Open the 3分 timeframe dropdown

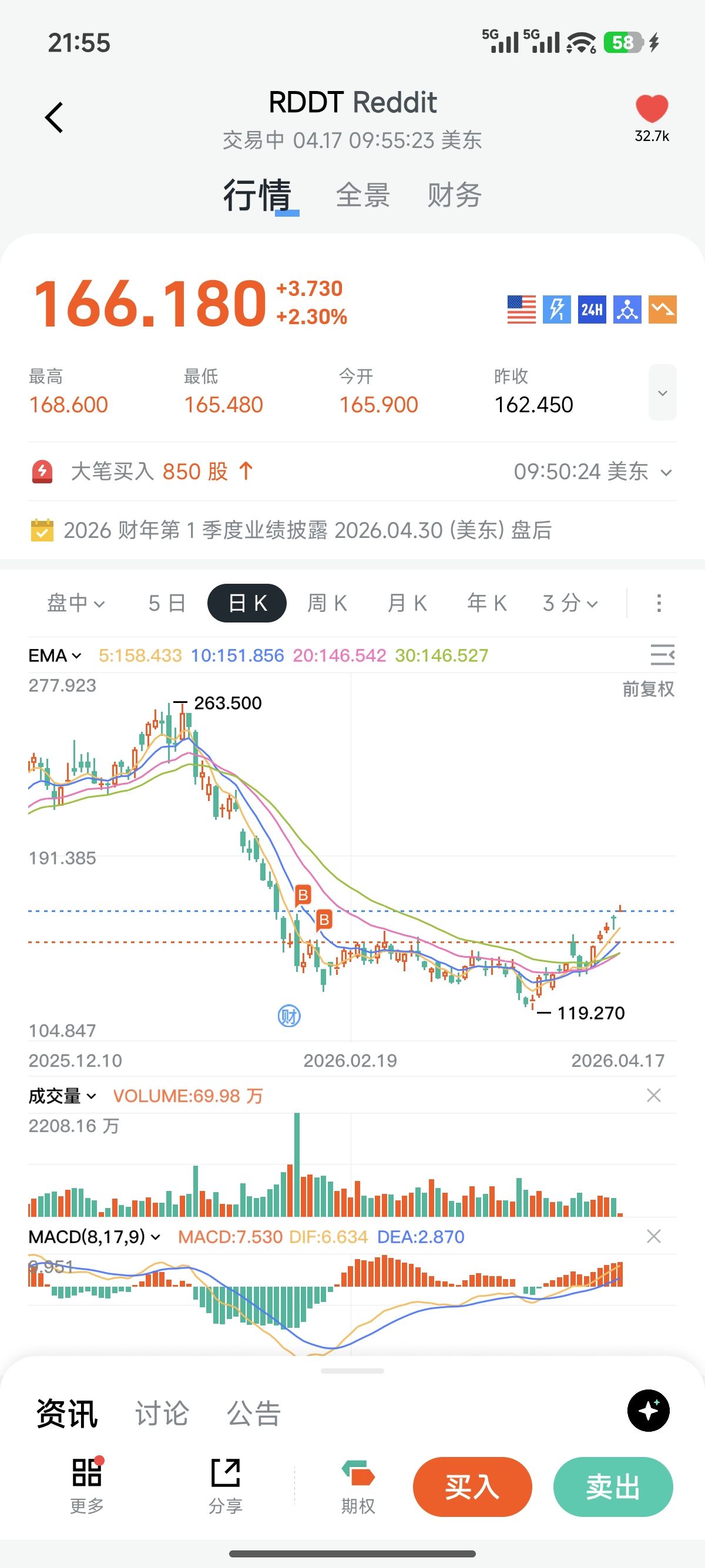[x=570, y=603]
